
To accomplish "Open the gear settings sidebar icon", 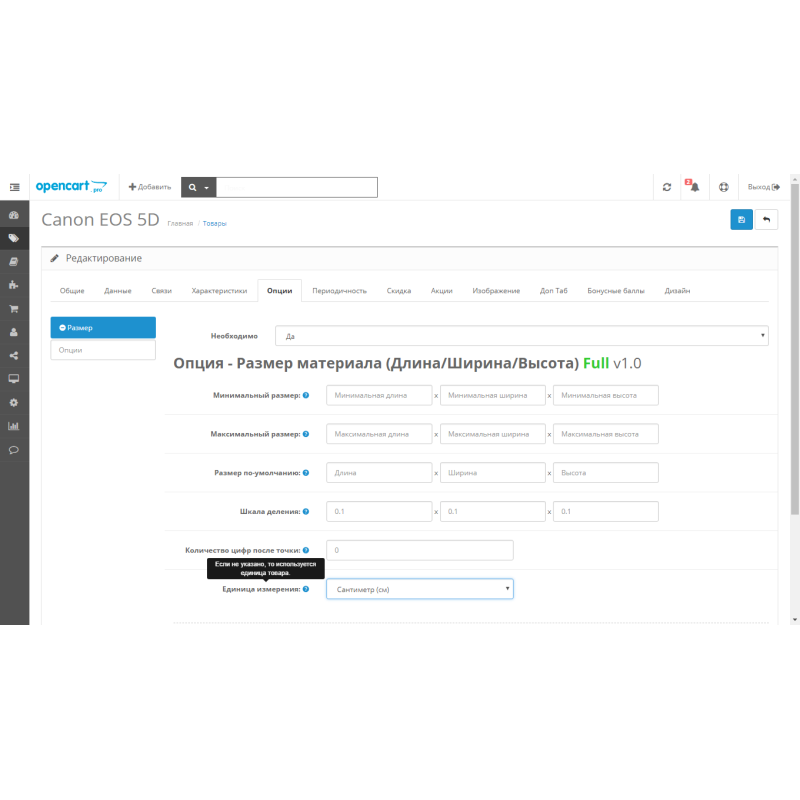I will 14,402.
